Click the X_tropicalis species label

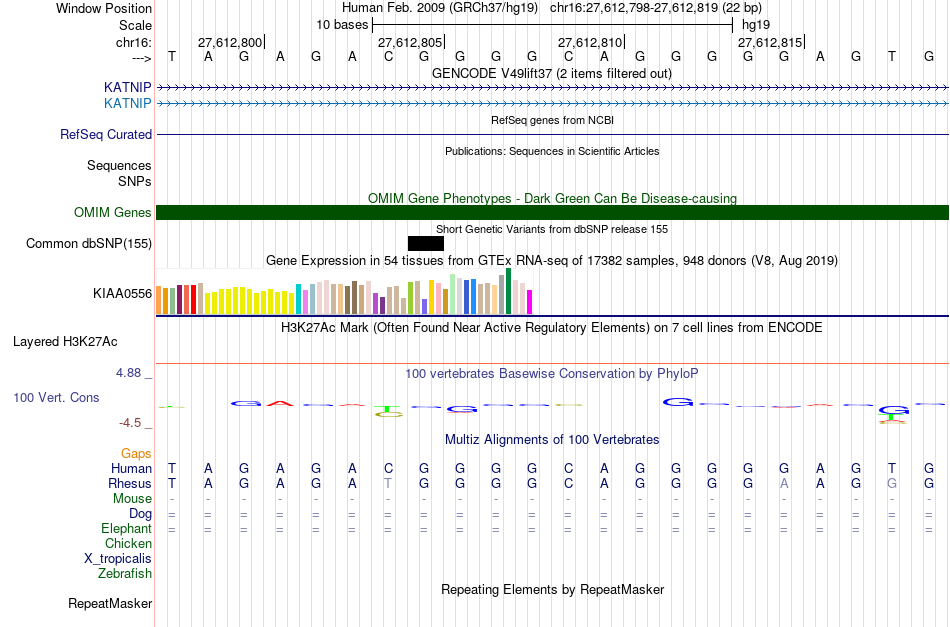point(118,559)
